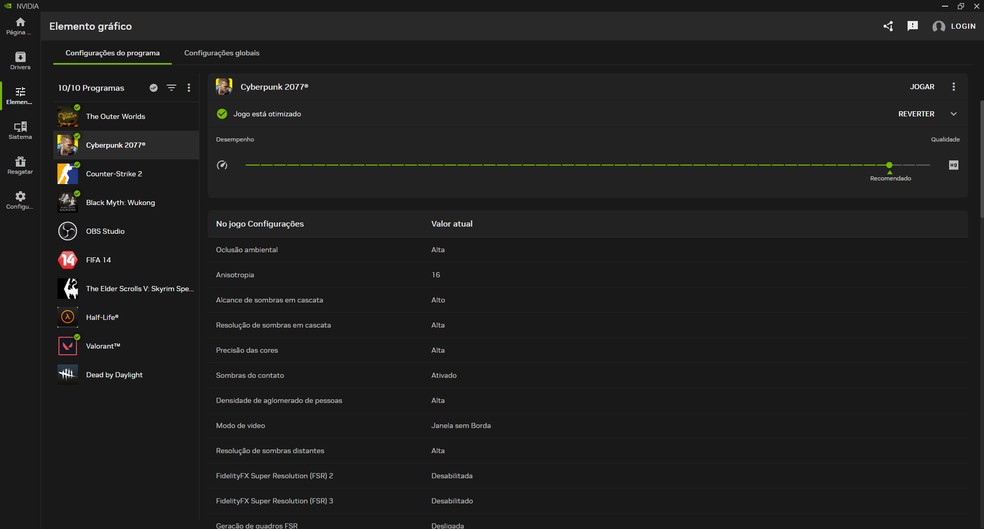Click the user avatar icon
The width and height of the screenshot is (984, 529).
[x=938, y=26]
